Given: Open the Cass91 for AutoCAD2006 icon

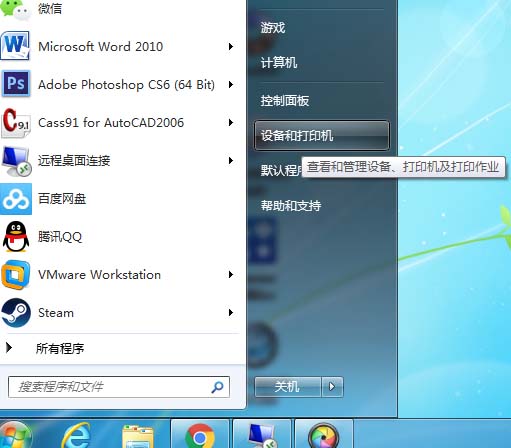Looking at the screenshot, I should pyautogui.click(x=16, y=123).
